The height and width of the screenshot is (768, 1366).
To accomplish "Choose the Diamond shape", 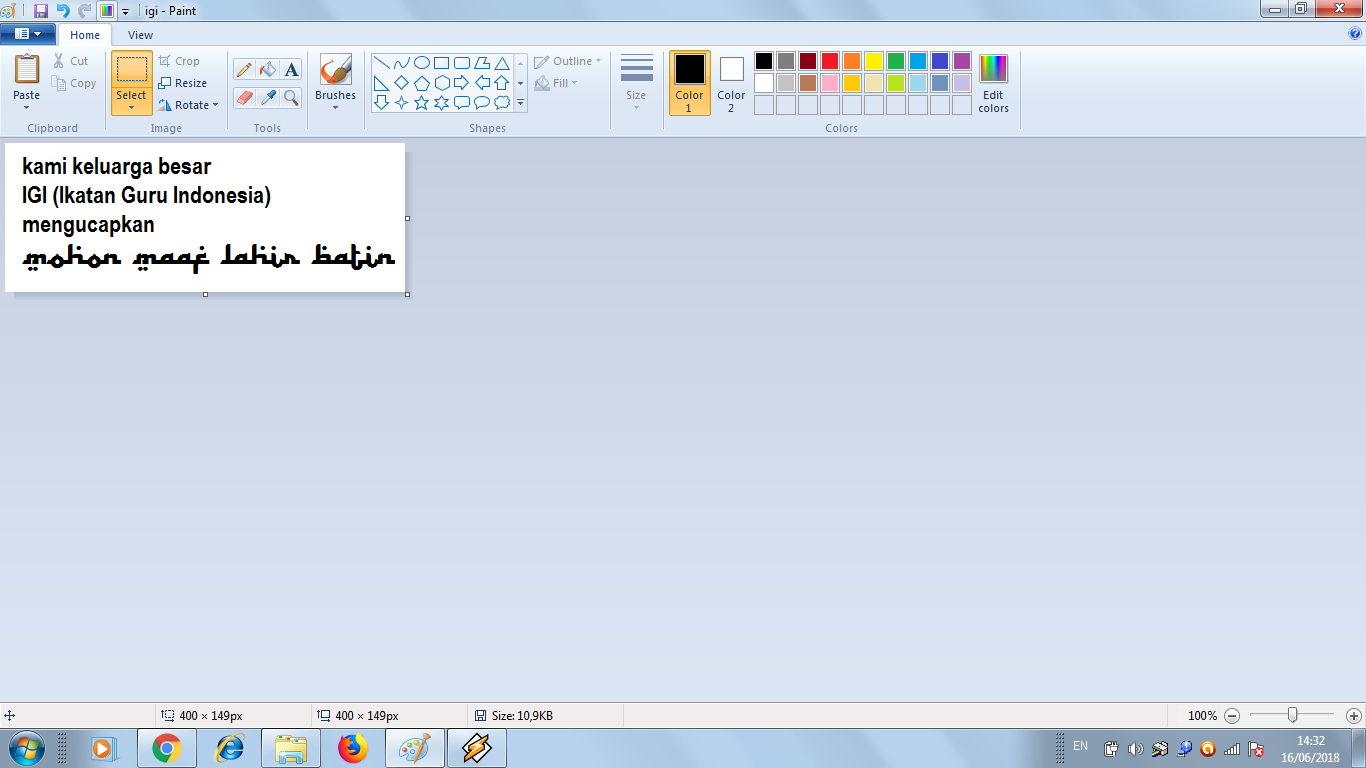I will pyautogui.click(x=401, y=82).
